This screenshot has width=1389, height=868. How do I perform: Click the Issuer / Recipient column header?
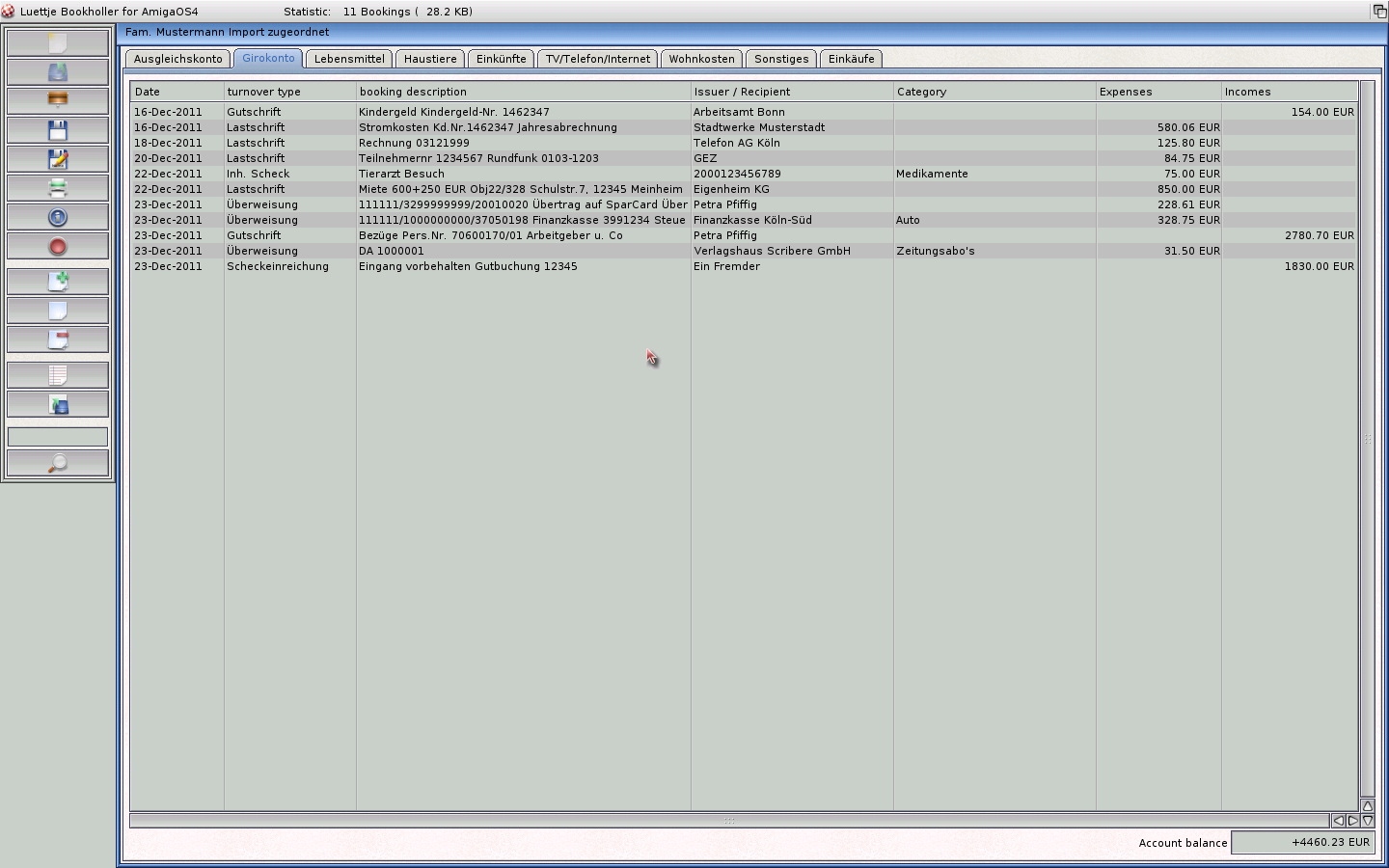tap(791, 92)
